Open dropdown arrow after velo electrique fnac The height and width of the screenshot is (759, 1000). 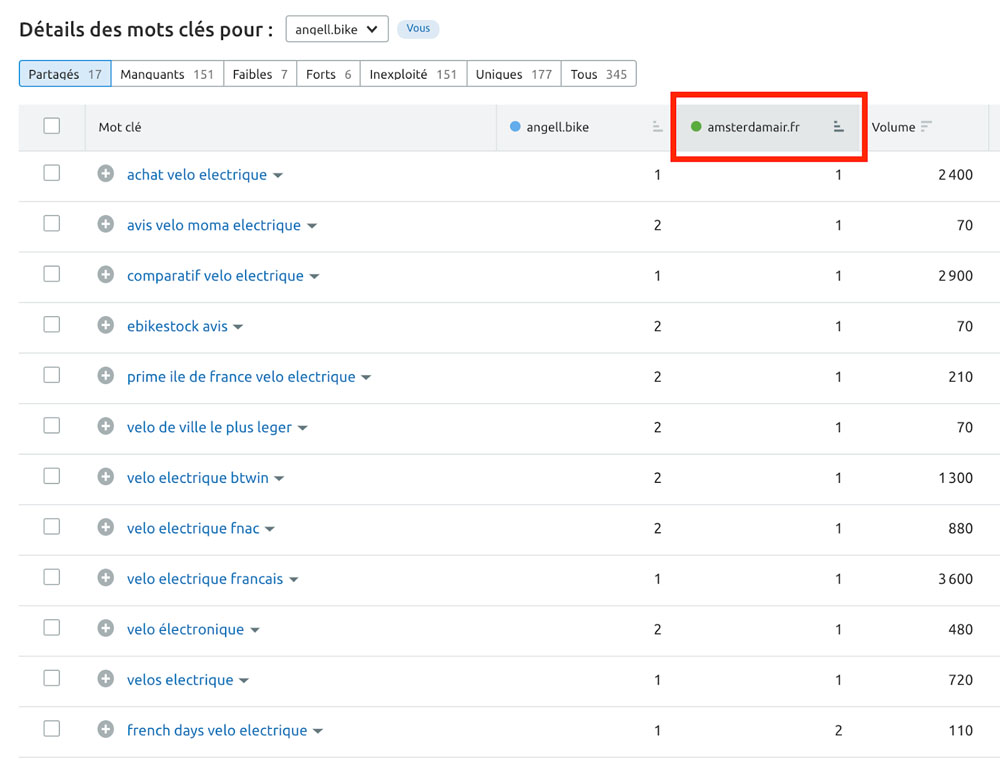(x=270, y=529)
